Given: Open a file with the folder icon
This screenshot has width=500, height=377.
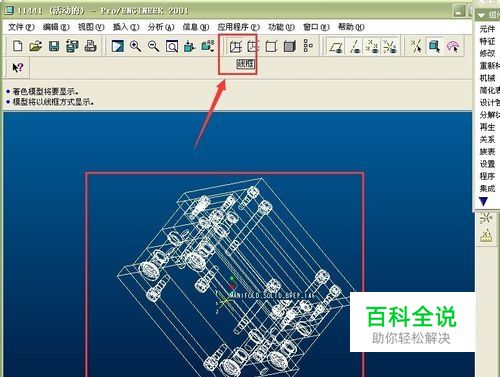Looking at the screenshot, I should [x=36, y=46].
